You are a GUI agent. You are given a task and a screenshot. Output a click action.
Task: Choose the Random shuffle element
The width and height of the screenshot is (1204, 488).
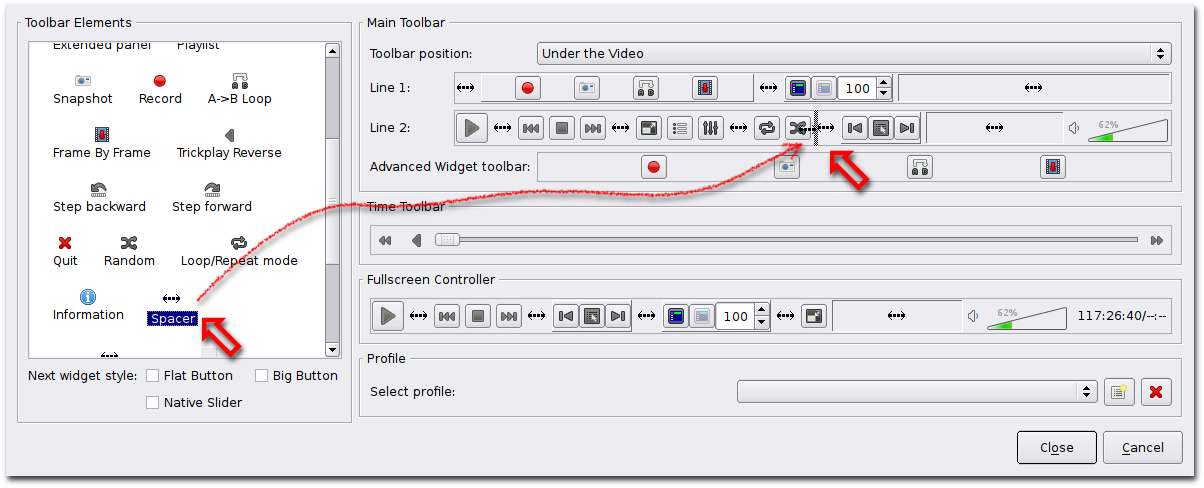[x=129, y=243]
